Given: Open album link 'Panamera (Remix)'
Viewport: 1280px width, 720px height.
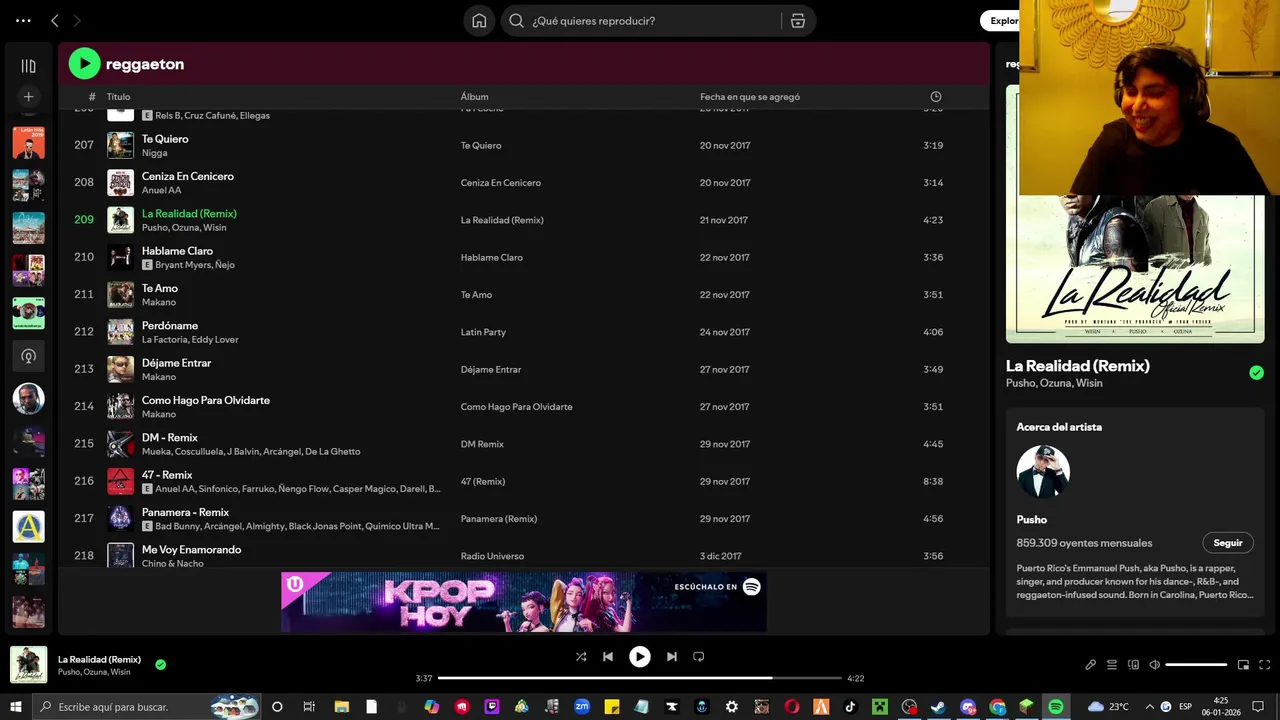Looking at the screenshot, I should 499,519.
